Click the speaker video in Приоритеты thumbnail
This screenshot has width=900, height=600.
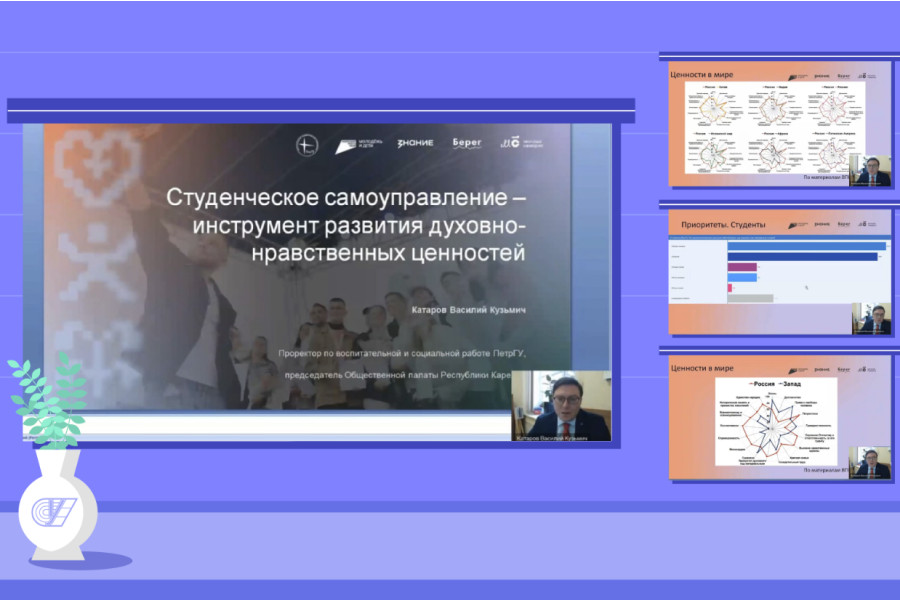(870, 318)
